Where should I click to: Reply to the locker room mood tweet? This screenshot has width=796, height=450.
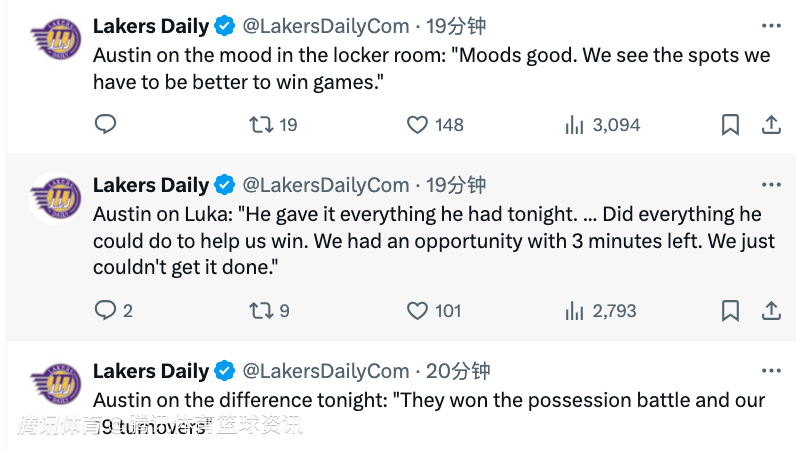point(105,125)
